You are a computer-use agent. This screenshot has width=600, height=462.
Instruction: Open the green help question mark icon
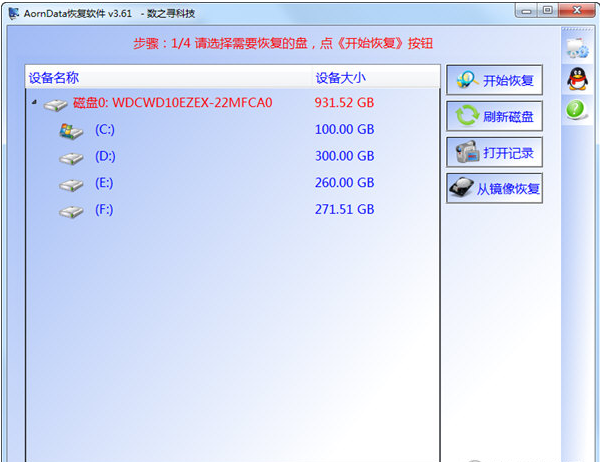[576, 110]
